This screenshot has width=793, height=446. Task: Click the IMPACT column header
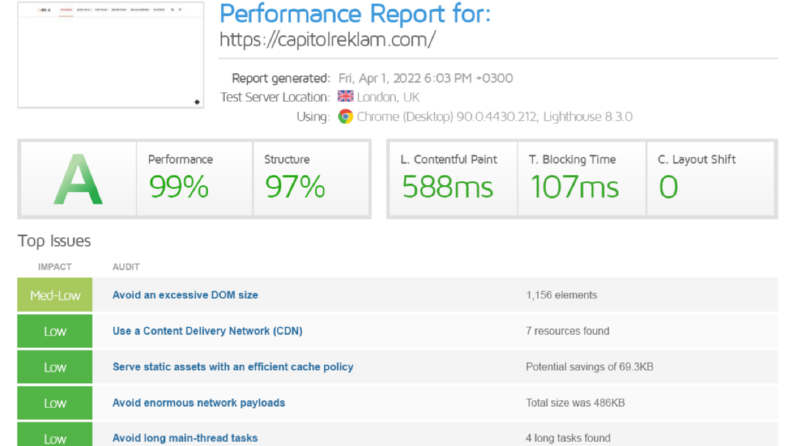click(55, 266)
